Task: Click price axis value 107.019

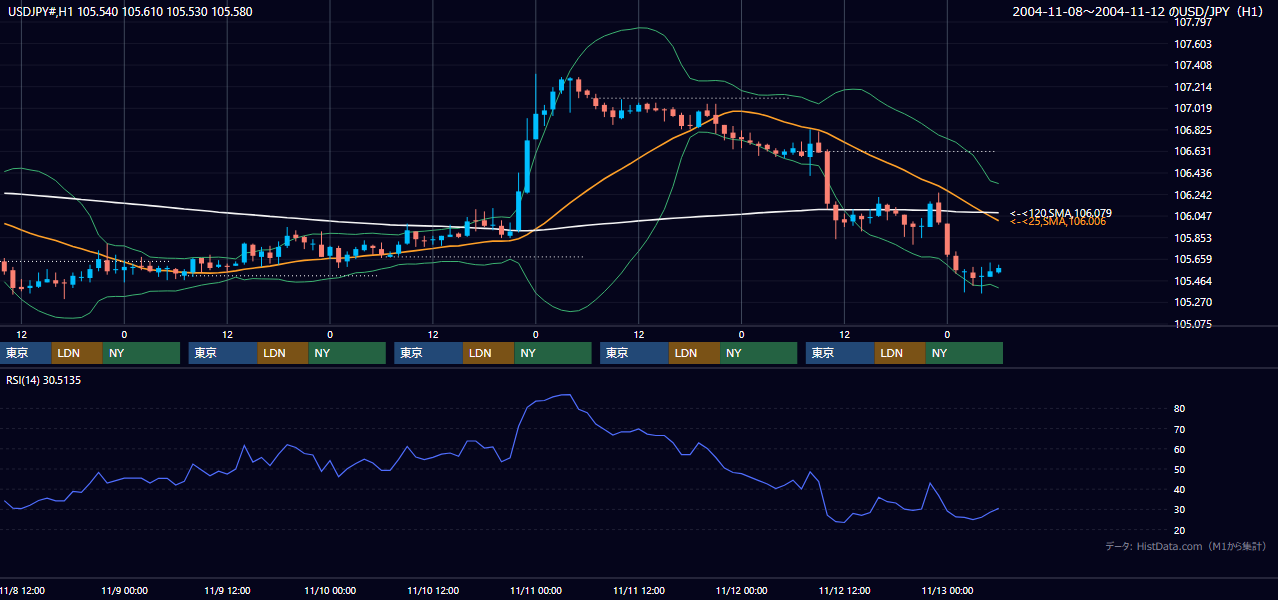Action: 1193,108
